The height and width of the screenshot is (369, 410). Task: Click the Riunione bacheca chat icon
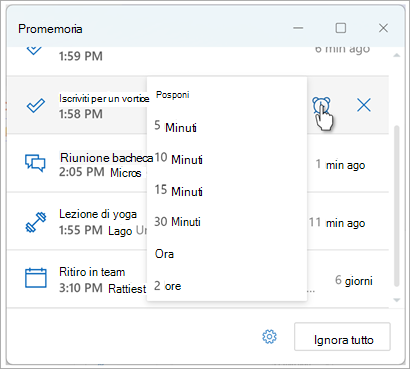35,163
